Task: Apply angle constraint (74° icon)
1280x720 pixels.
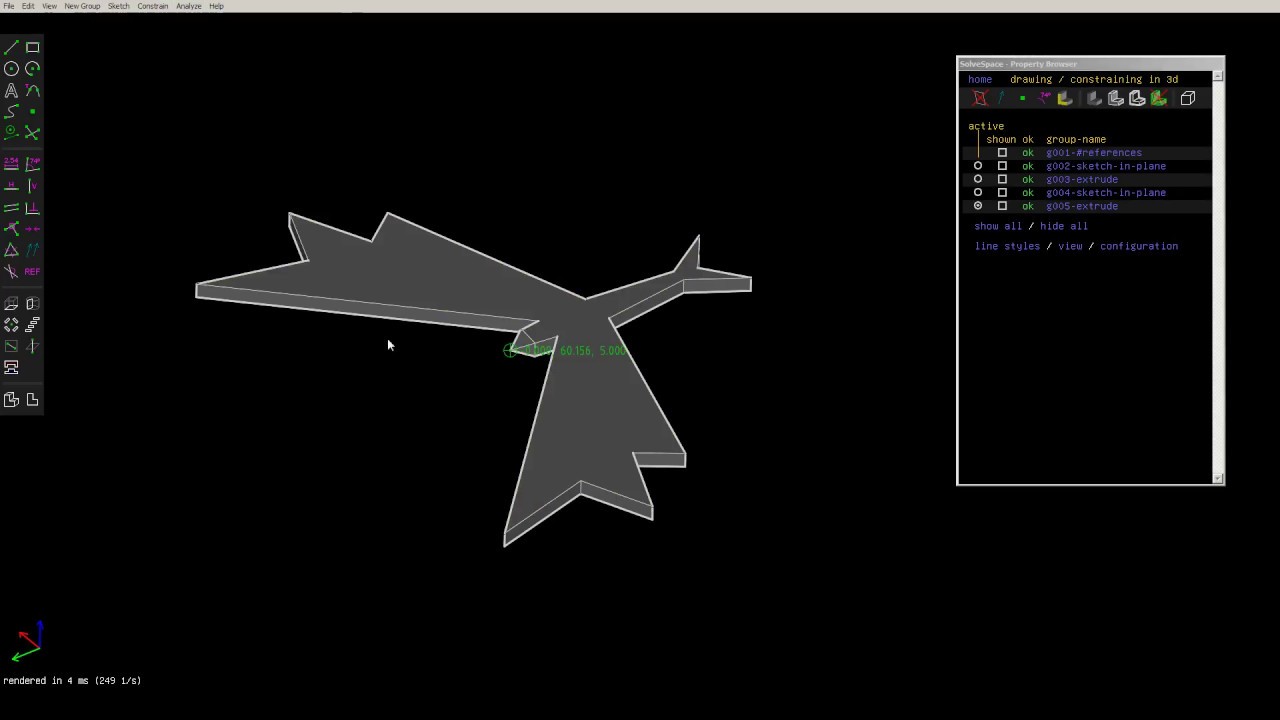Action: tap(32, 163)
